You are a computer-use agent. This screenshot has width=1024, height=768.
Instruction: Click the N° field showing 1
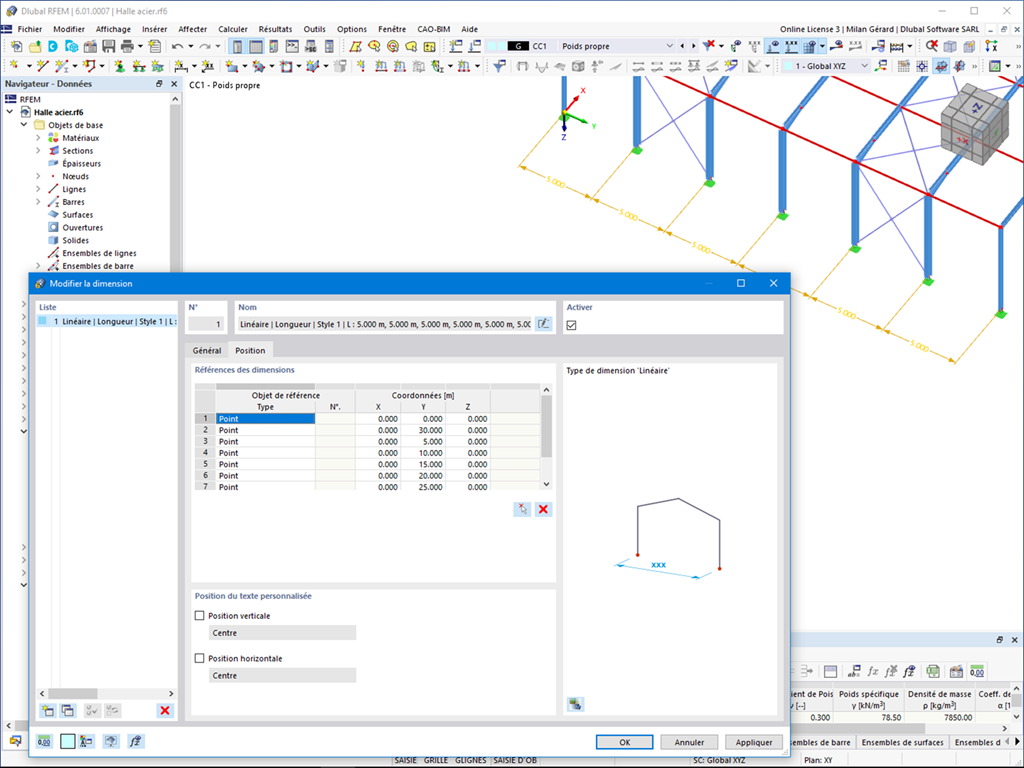[206, 324]
